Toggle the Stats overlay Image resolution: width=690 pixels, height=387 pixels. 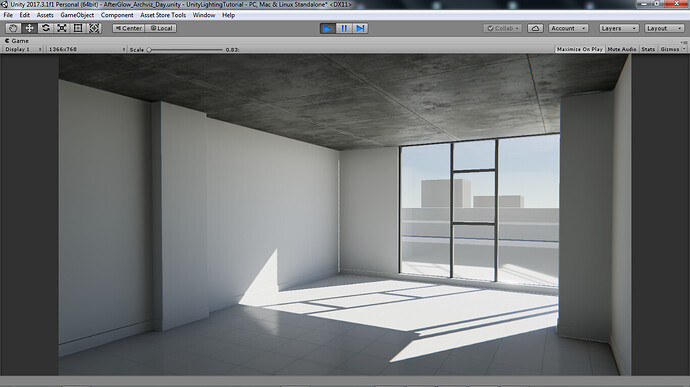(648, 49)
